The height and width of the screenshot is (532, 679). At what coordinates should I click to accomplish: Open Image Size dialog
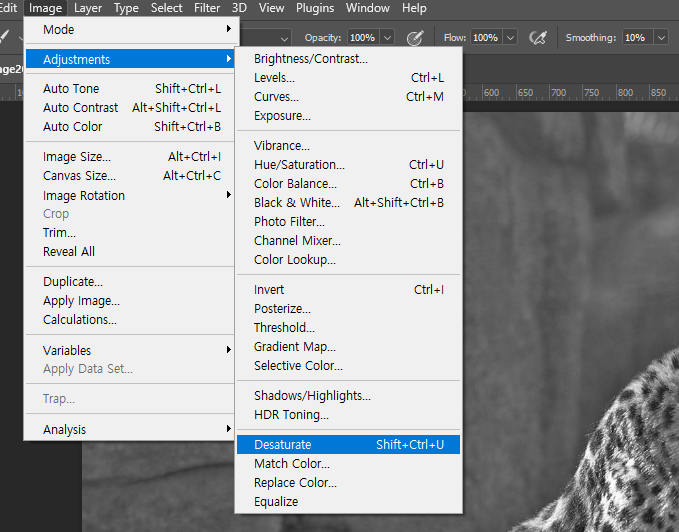pyautogui.click(x=129, y=156)
